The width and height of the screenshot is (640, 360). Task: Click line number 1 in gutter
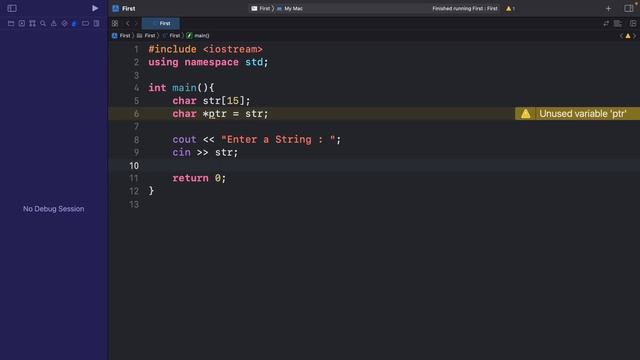136,49
